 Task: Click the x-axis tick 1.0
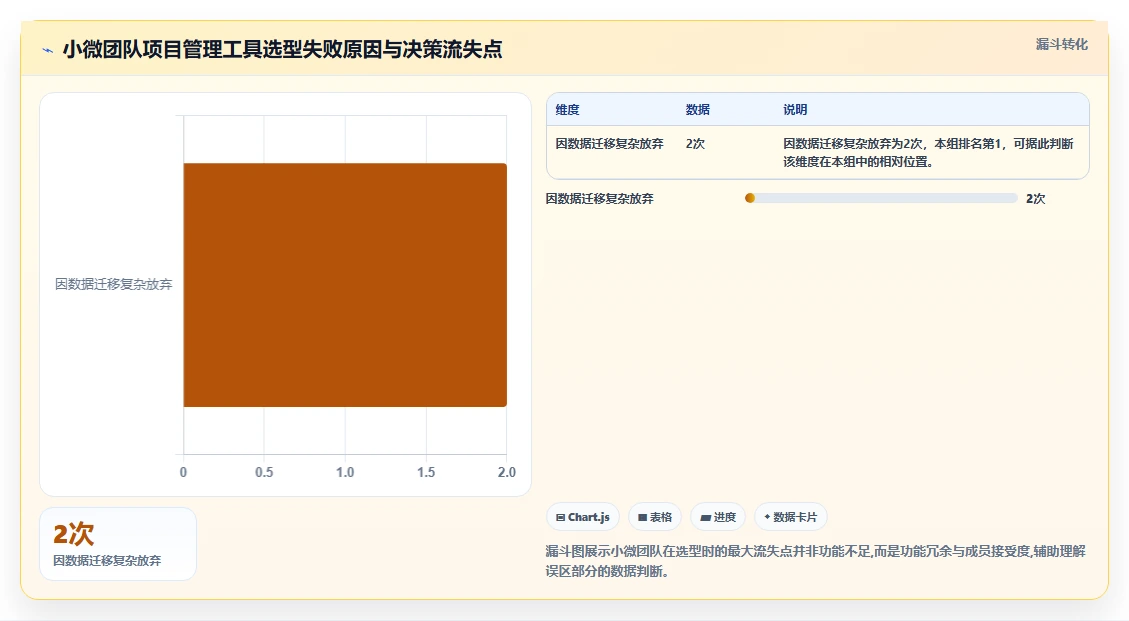click(x=345, y=472)
